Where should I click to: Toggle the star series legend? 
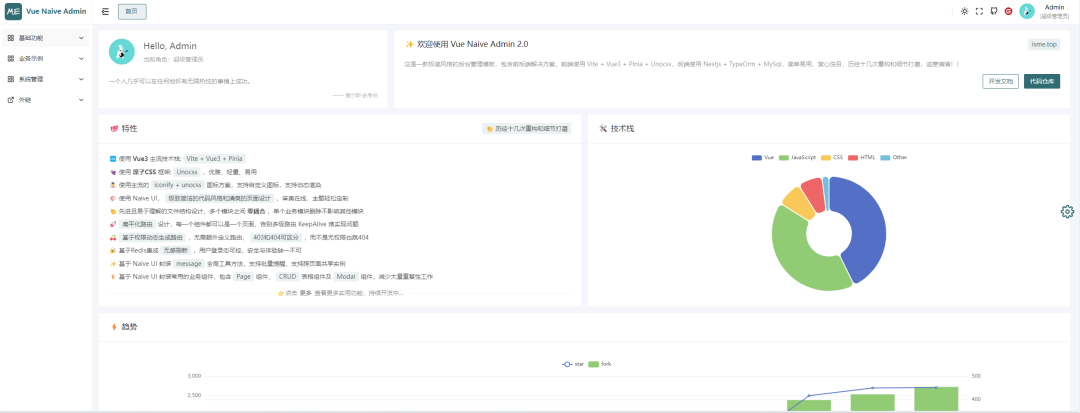pos(573,363)
